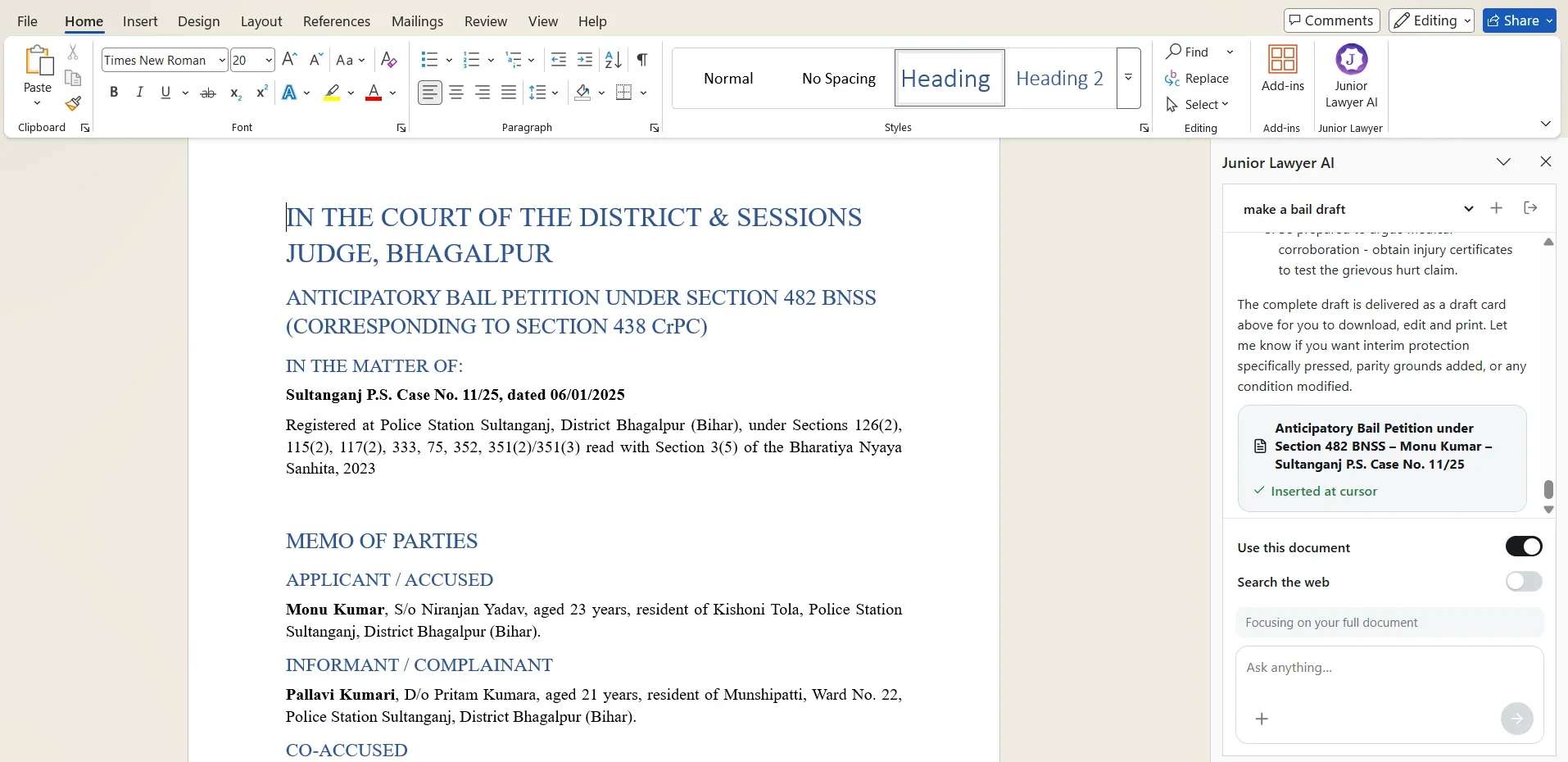The height and width of the screenshot is (762, 1568).
Task: Toggle left alignment
Action: coord(430,93)
